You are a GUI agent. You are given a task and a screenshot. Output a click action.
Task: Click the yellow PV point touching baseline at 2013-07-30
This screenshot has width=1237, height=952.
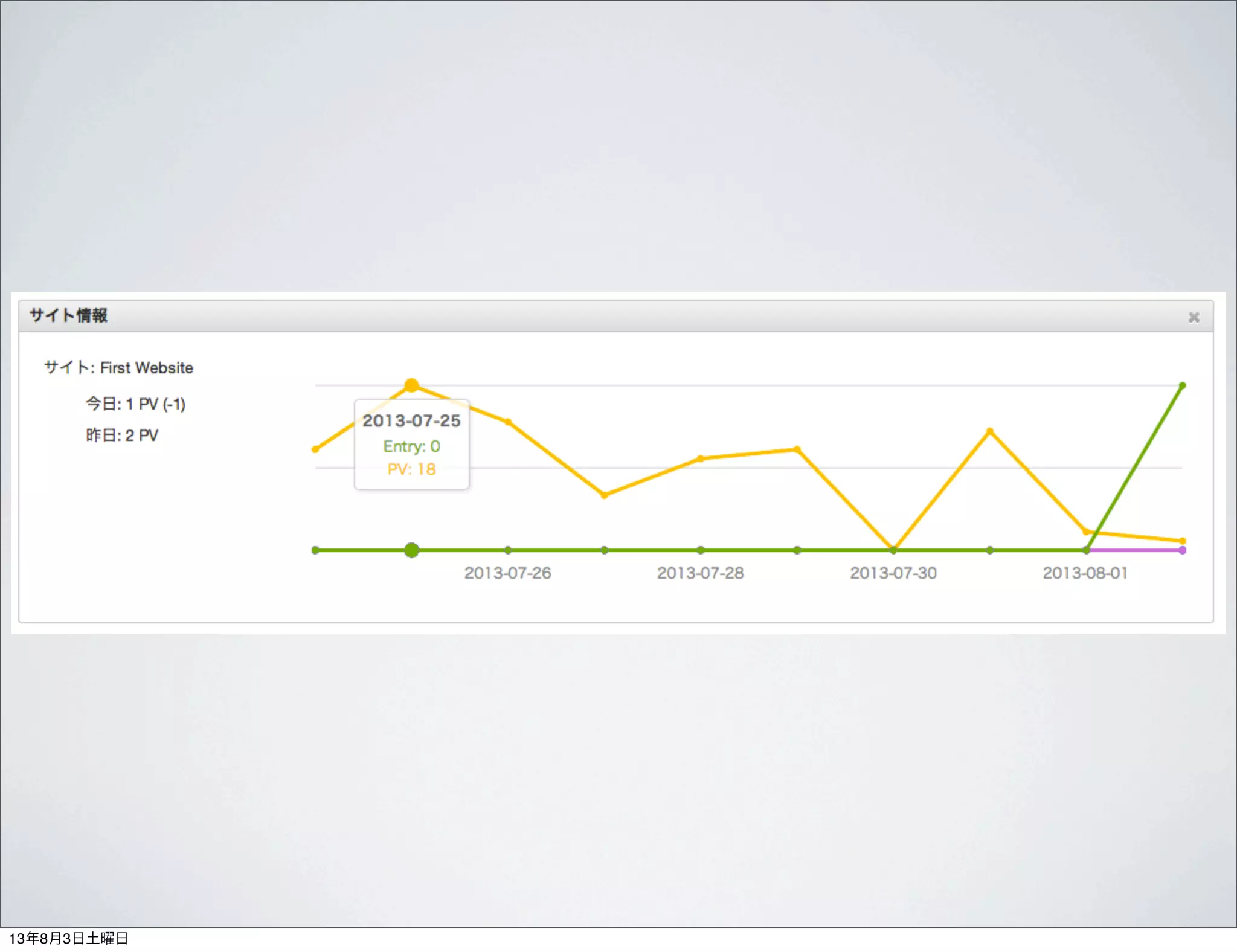pyautogui.click(x=893, y=549)
